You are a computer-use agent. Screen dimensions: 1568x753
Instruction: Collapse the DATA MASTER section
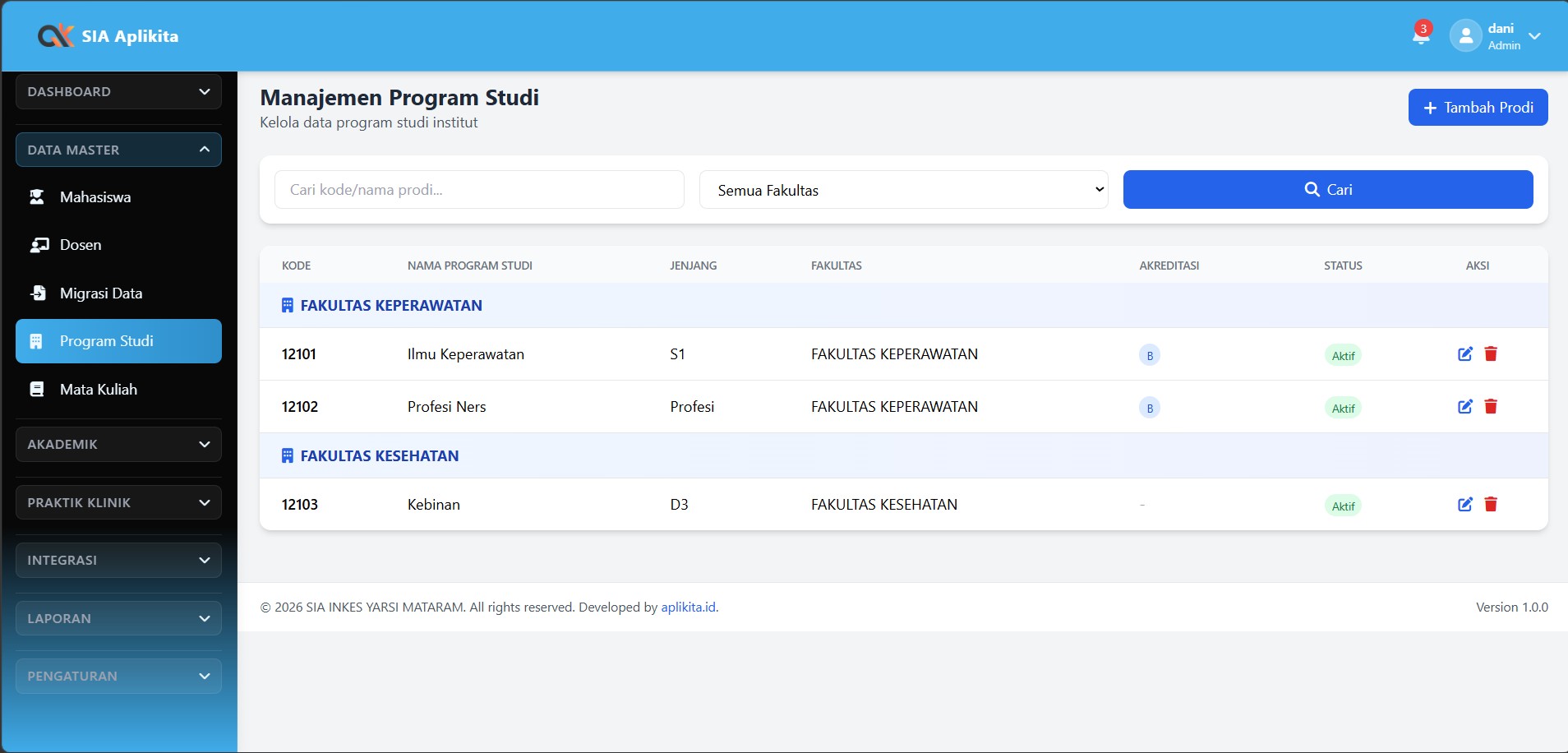click(118, 150)
